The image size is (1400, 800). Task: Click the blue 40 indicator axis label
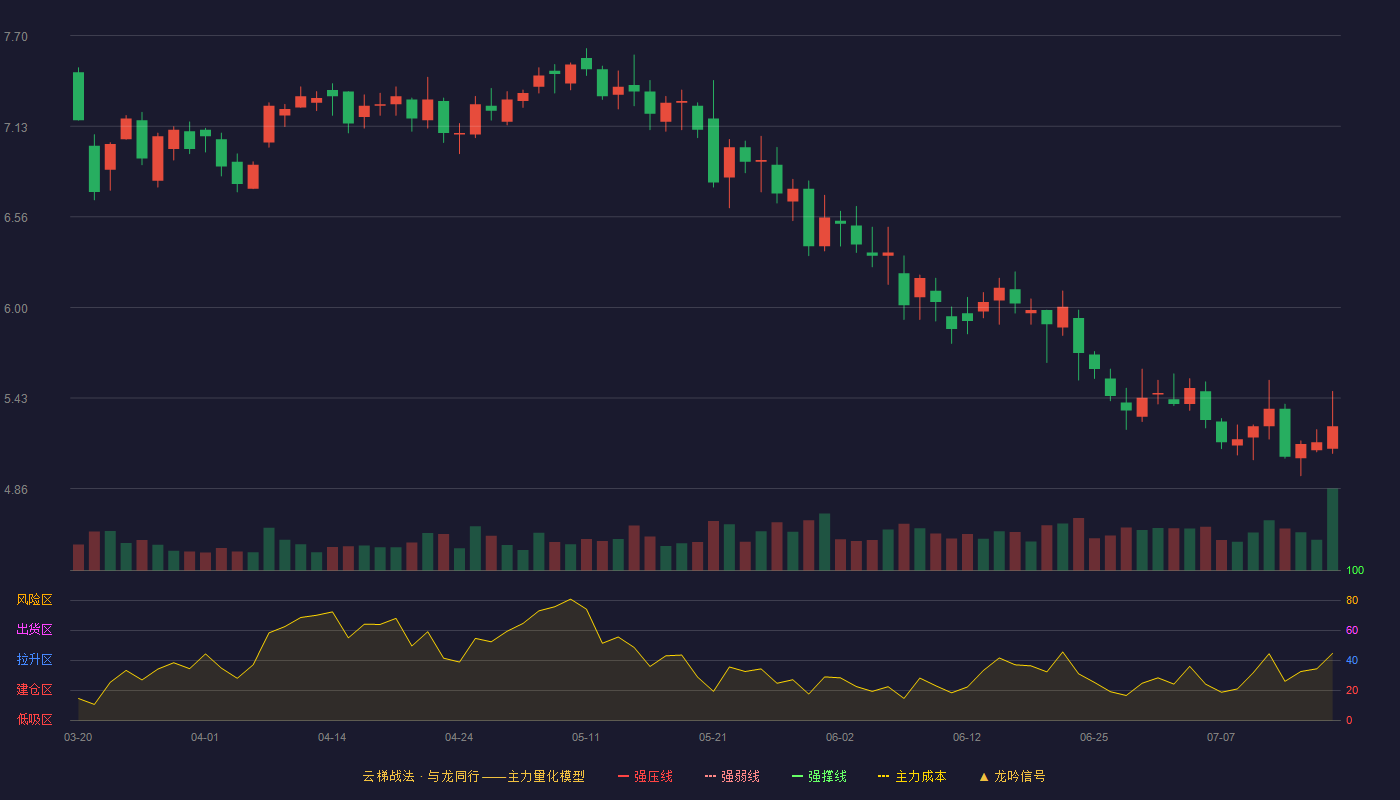point(1352,661)
